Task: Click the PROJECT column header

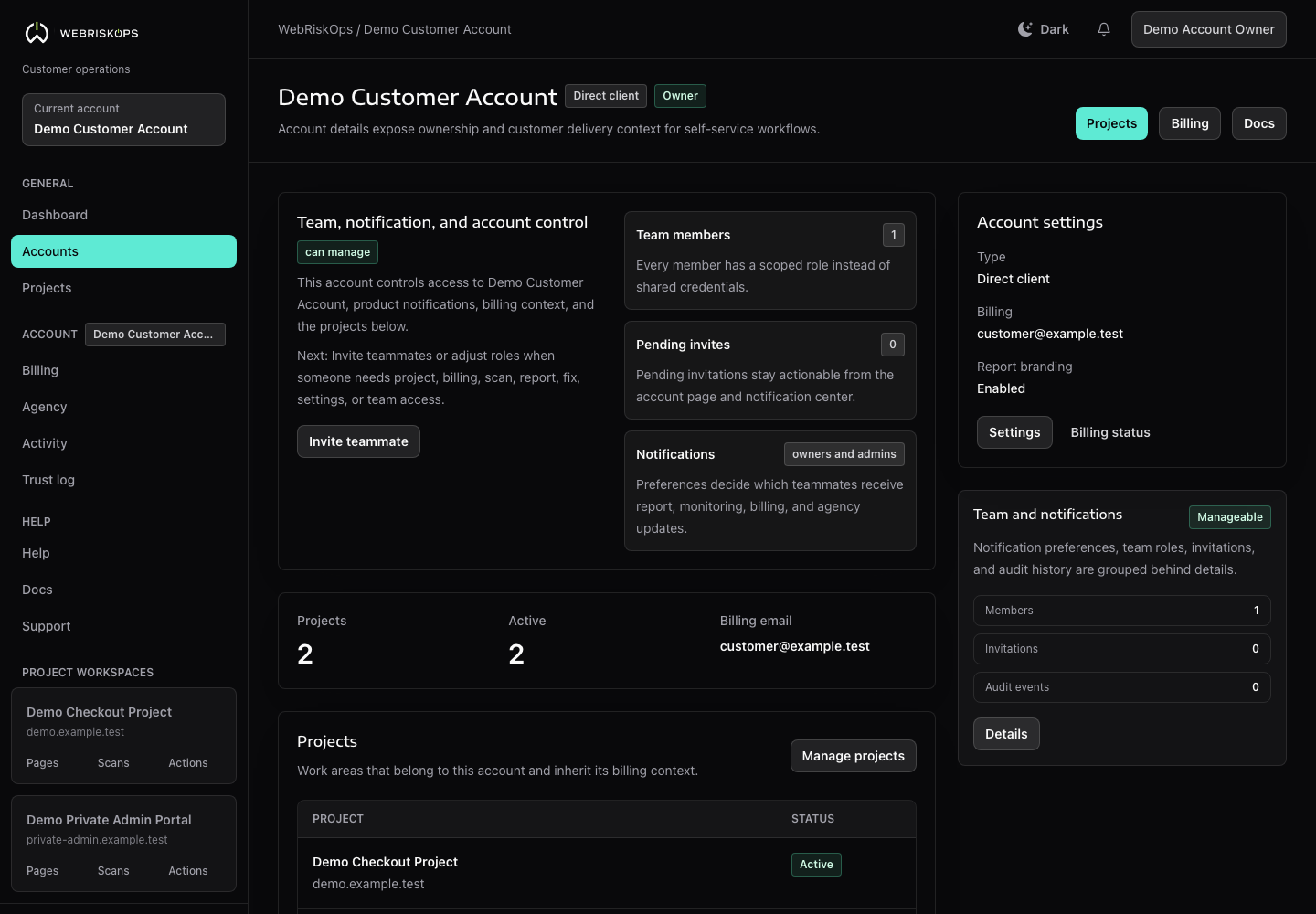Action: click(x=338, y=819)
